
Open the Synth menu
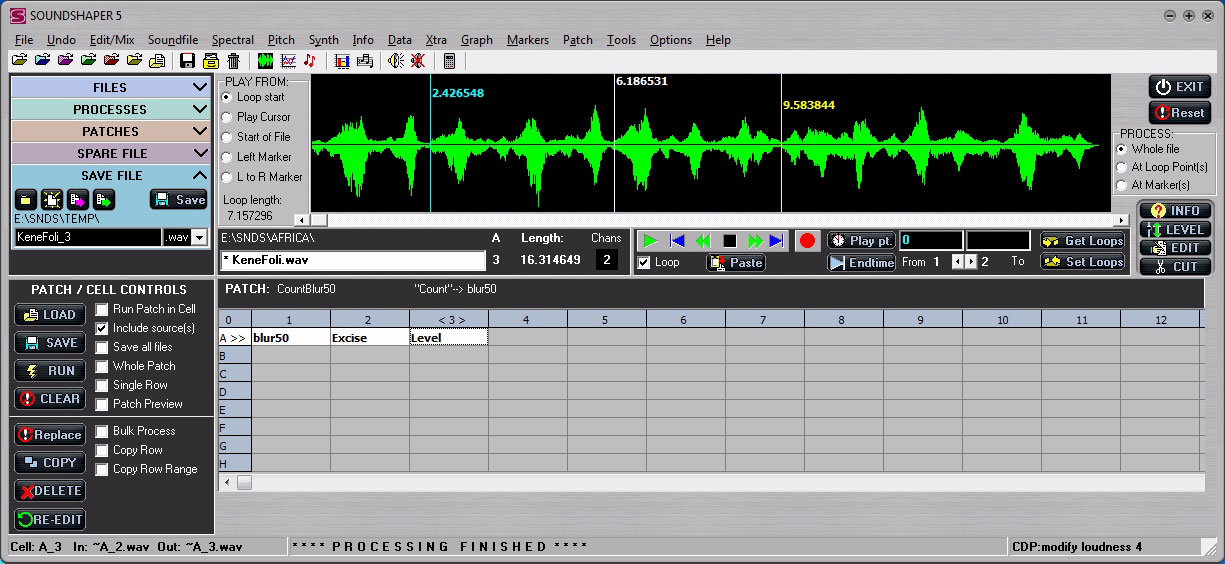pos(324,40)
